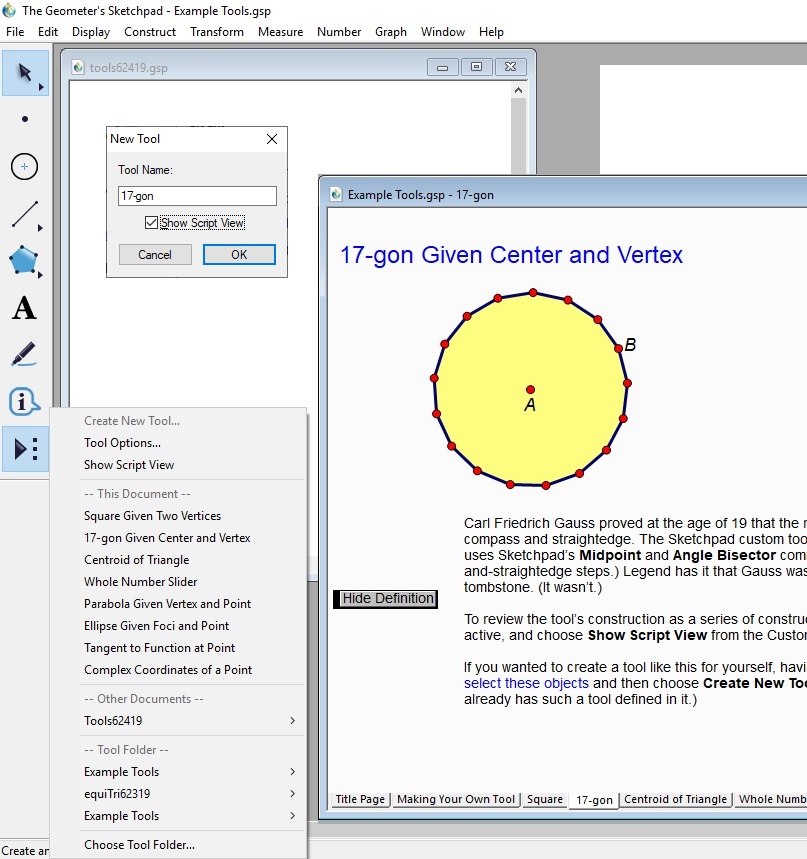Open the Display menu
This screenshot has width=807, height=859.
[91, 32]
